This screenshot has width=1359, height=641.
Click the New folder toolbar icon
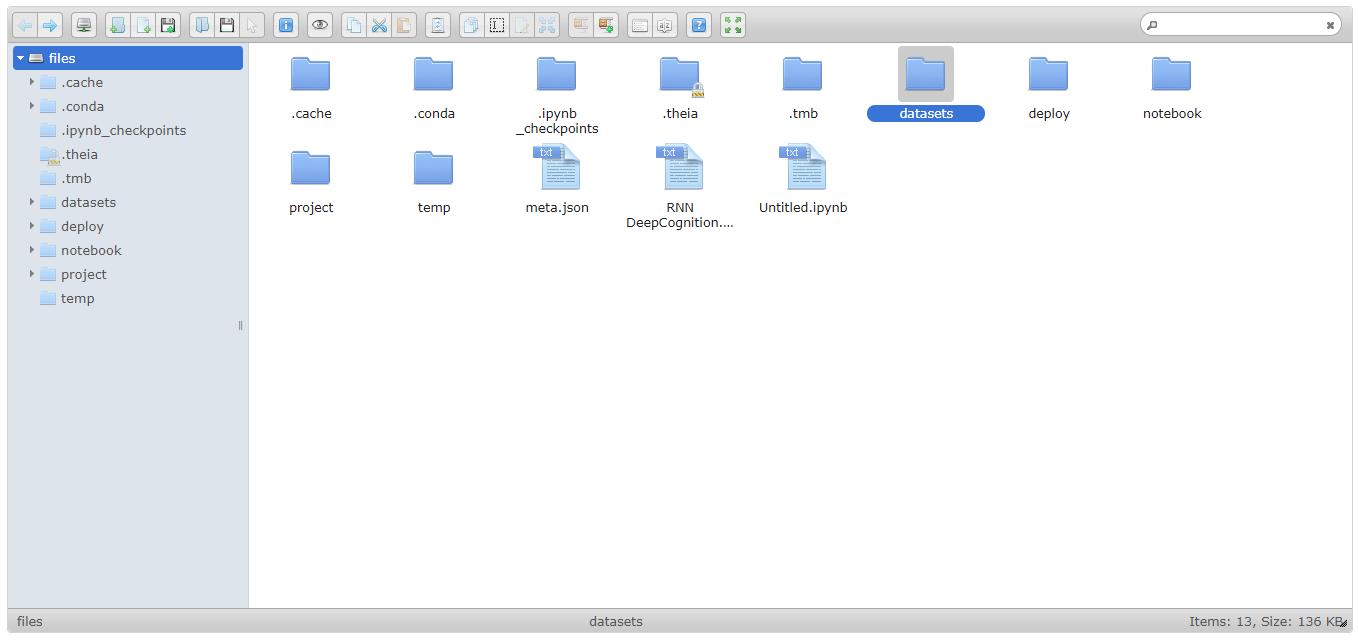point(117,25)
